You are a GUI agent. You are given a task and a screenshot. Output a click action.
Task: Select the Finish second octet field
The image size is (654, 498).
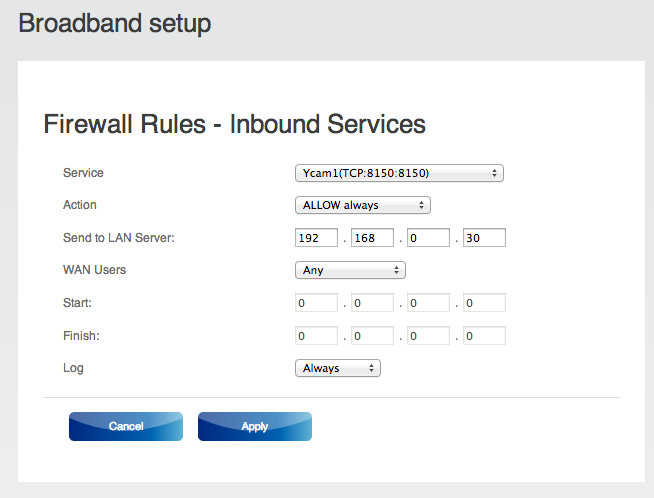pyautogui.click(x=372, y=336)
